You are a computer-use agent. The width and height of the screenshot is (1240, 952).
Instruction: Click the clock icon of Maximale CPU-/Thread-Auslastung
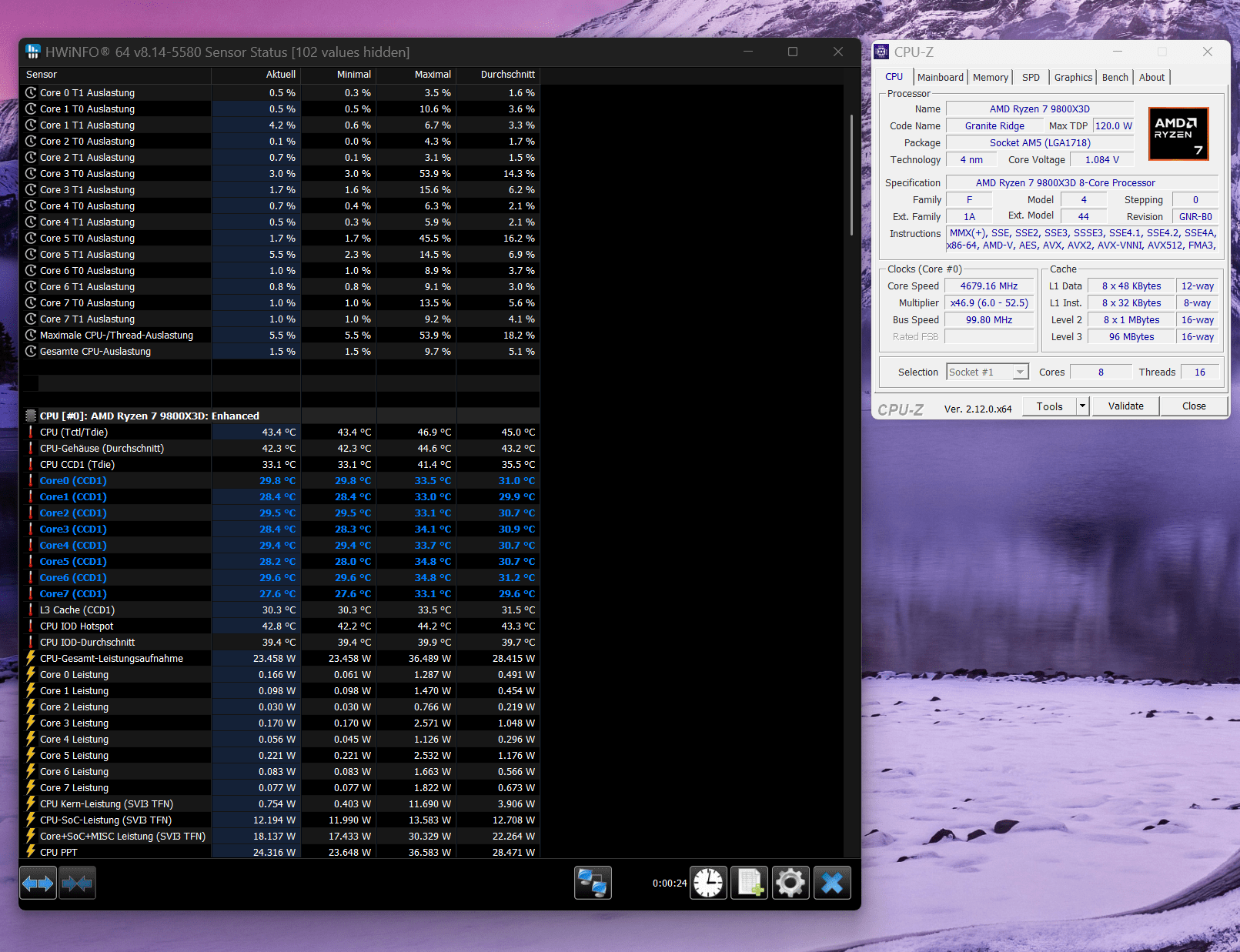(31, 335)
